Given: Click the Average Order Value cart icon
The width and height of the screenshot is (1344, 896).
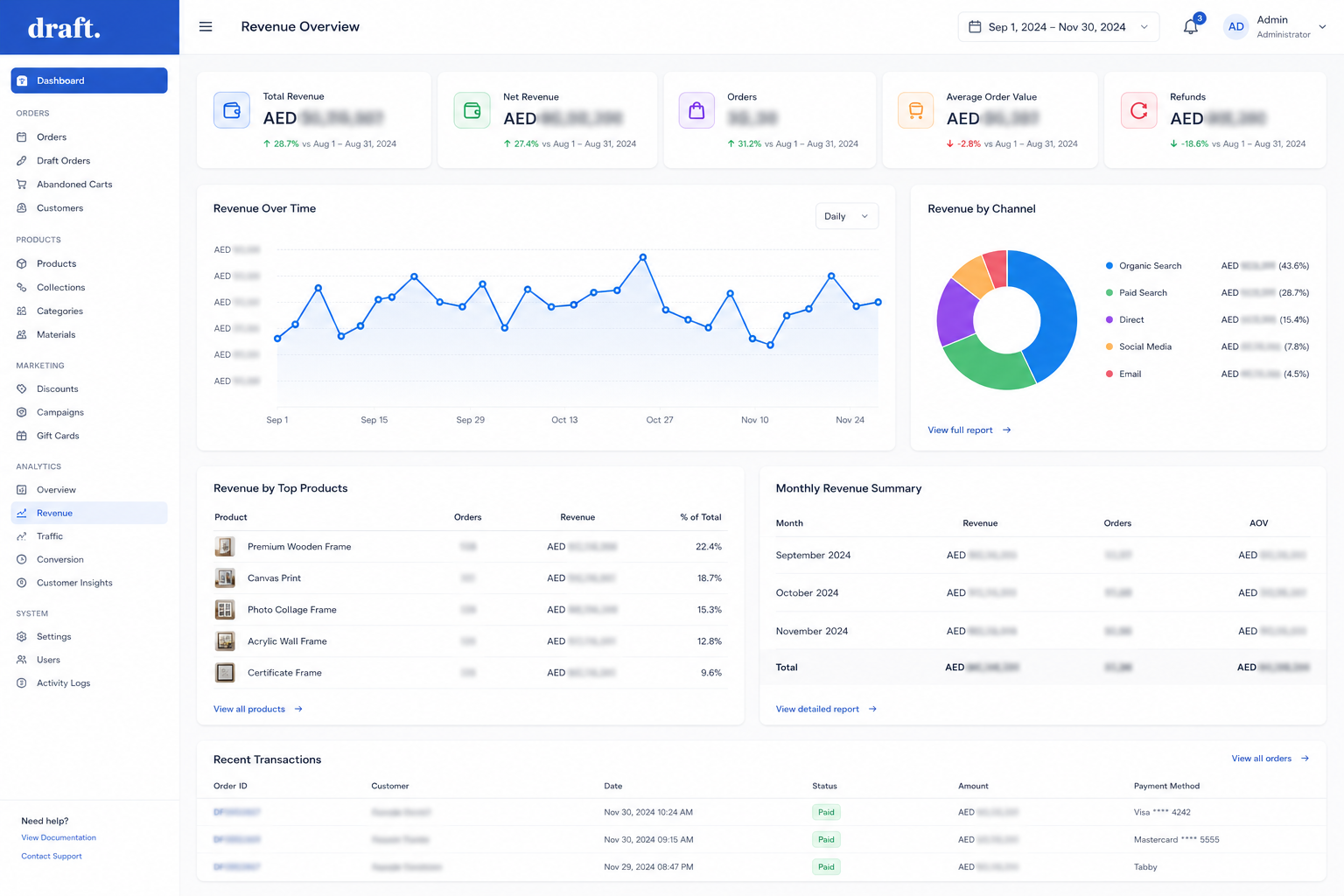Looking at the screenshot, I should 915,110.
